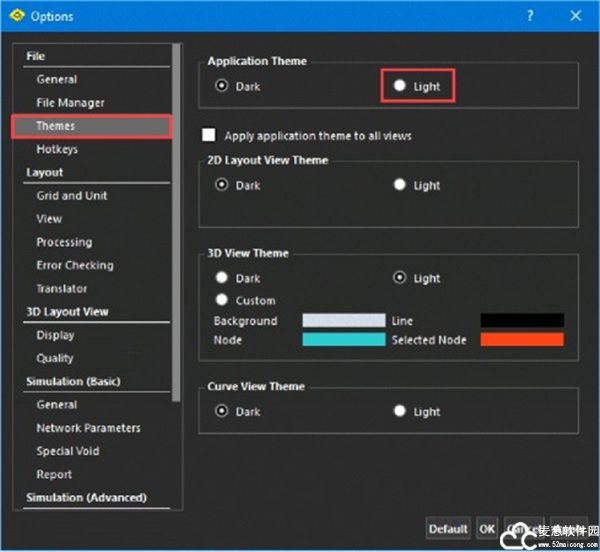Select Custom 3D View Theme option
This screenshot has width=600, height=552.
[221, 300]
